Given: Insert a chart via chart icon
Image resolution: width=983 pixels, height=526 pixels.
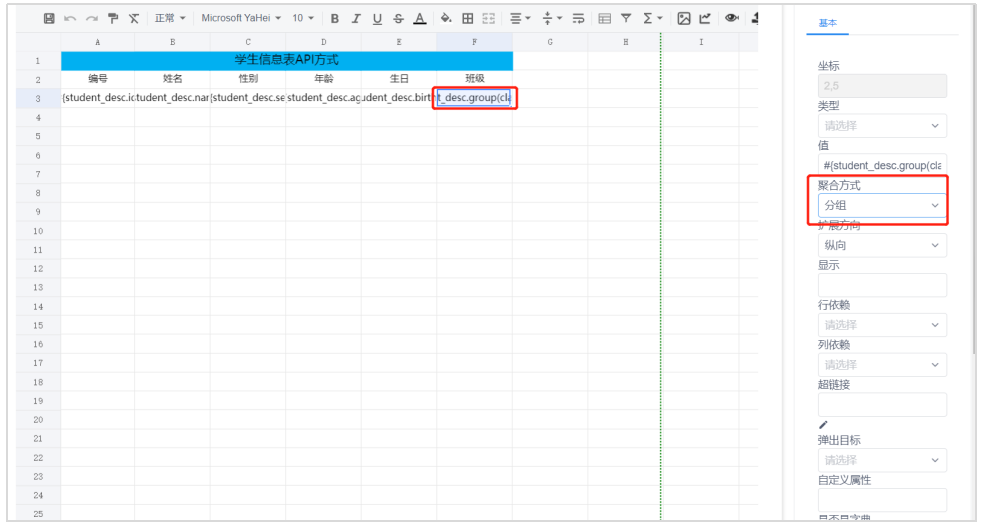Looking at the screenshot, I should pos(705,18).
